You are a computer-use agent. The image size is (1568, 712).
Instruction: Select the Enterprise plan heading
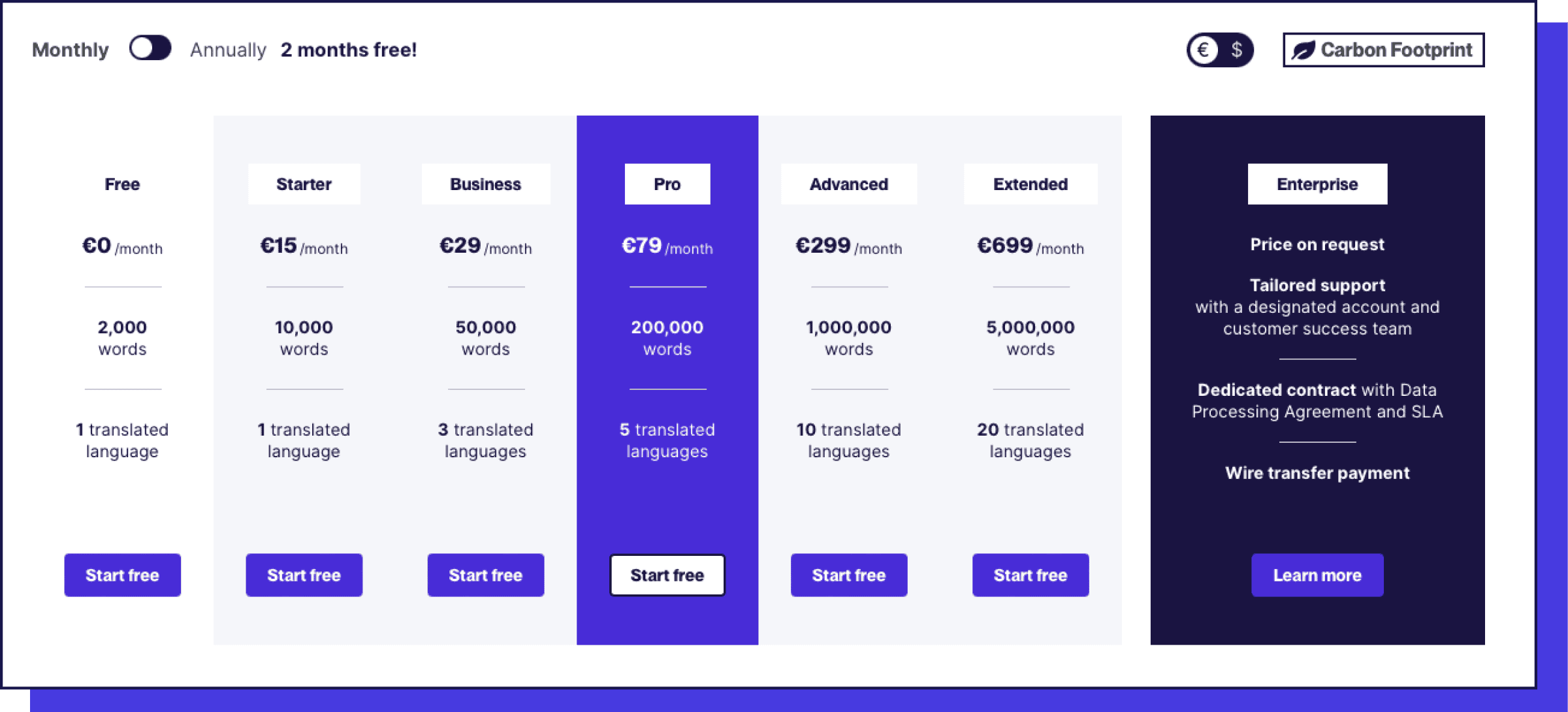point(1317,184)
